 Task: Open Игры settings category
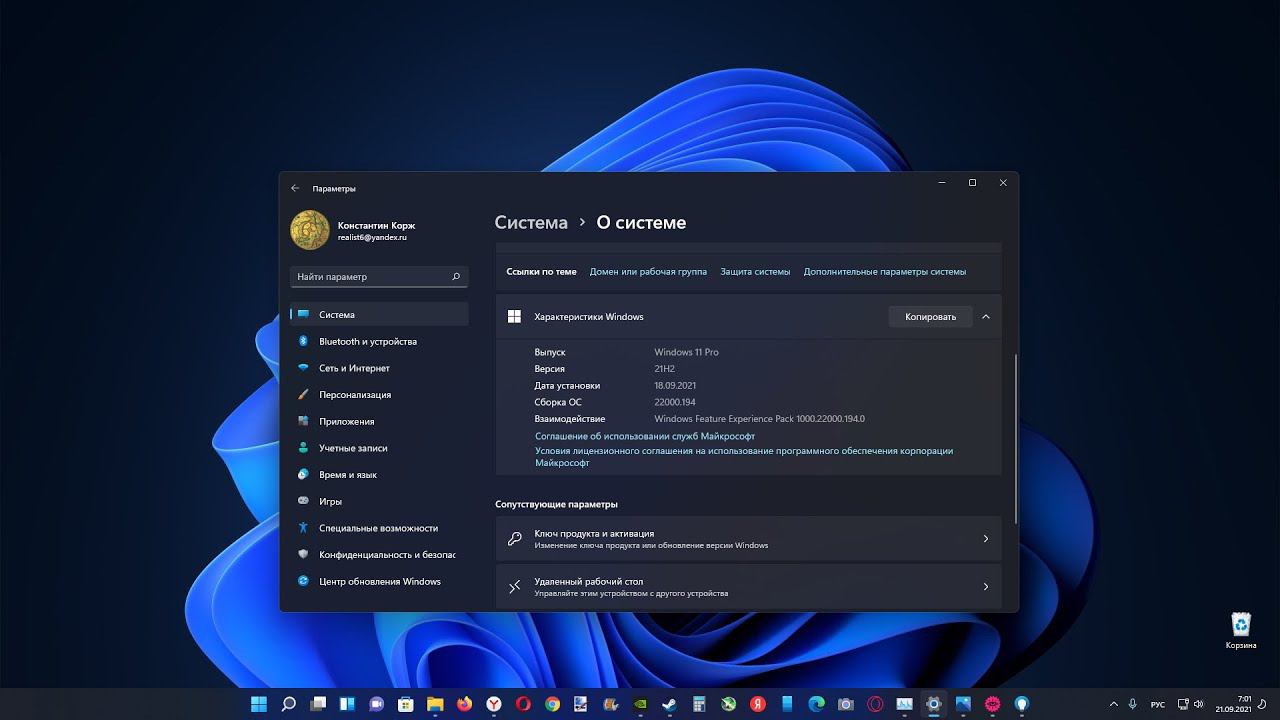click(379, 501)
